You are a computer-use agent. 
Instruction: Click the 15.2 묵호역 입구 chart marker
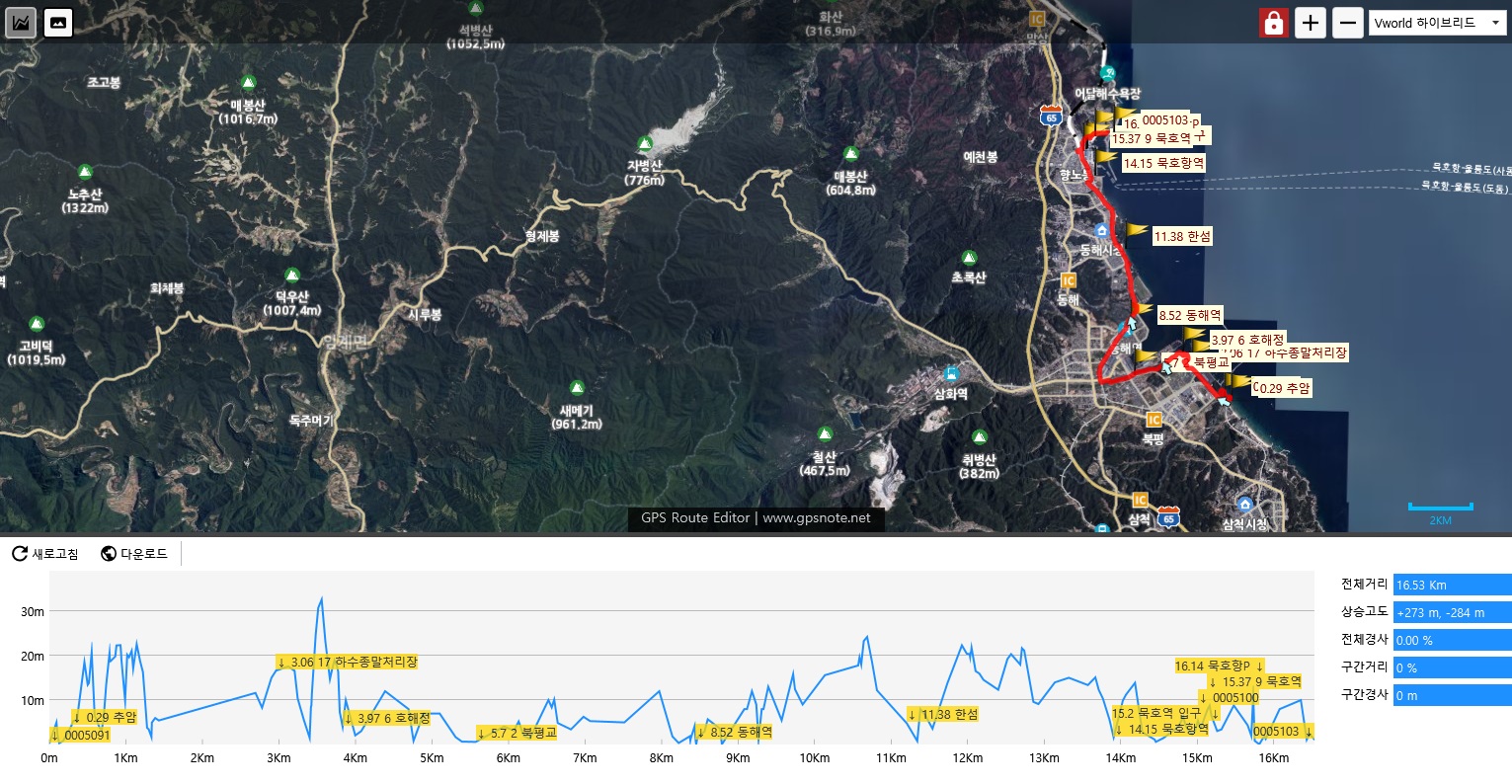pyautogui.click(x=1165, y=713)
